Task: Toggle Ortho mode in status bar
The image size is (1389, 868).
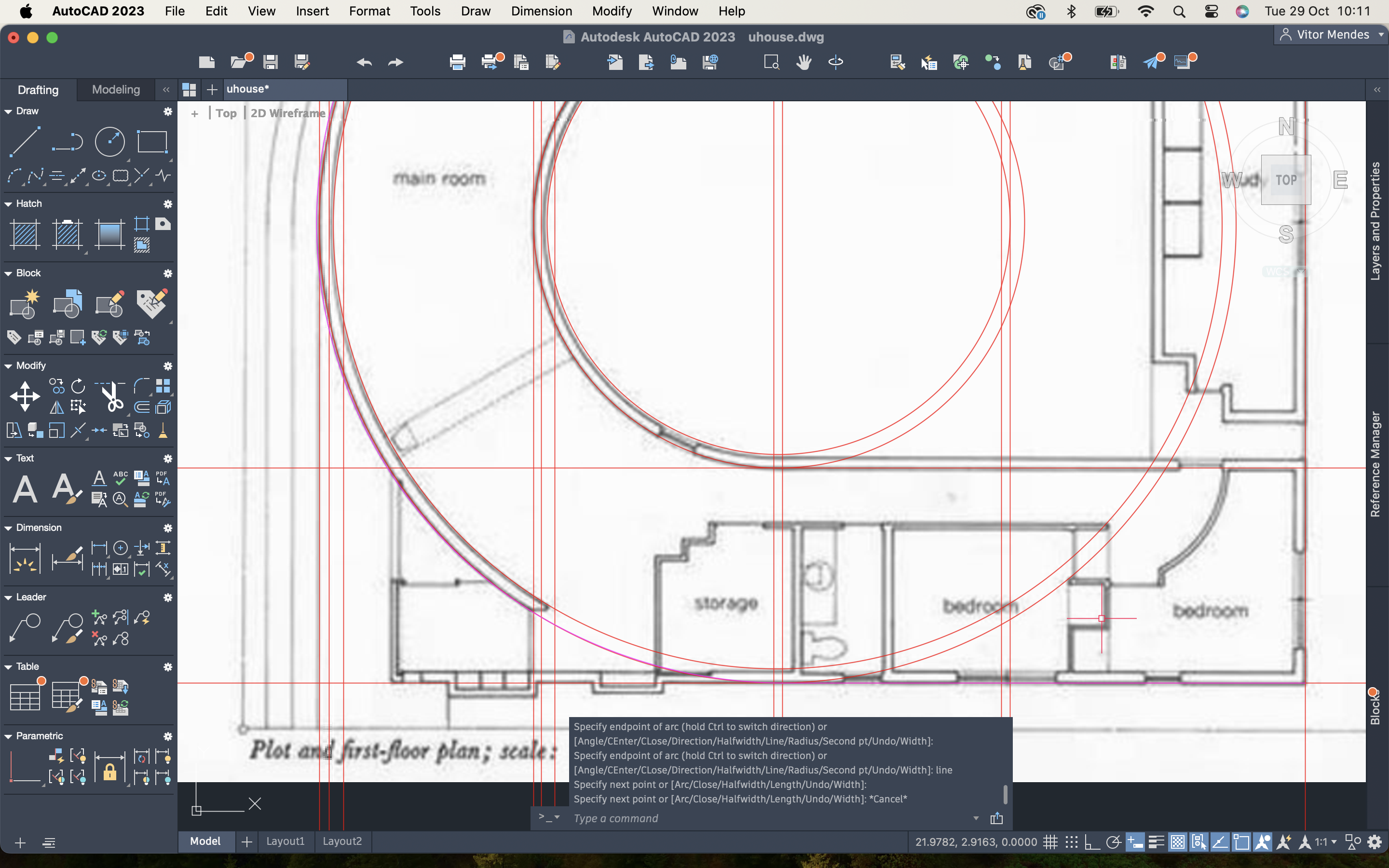Action: [x=1092, y=841]
